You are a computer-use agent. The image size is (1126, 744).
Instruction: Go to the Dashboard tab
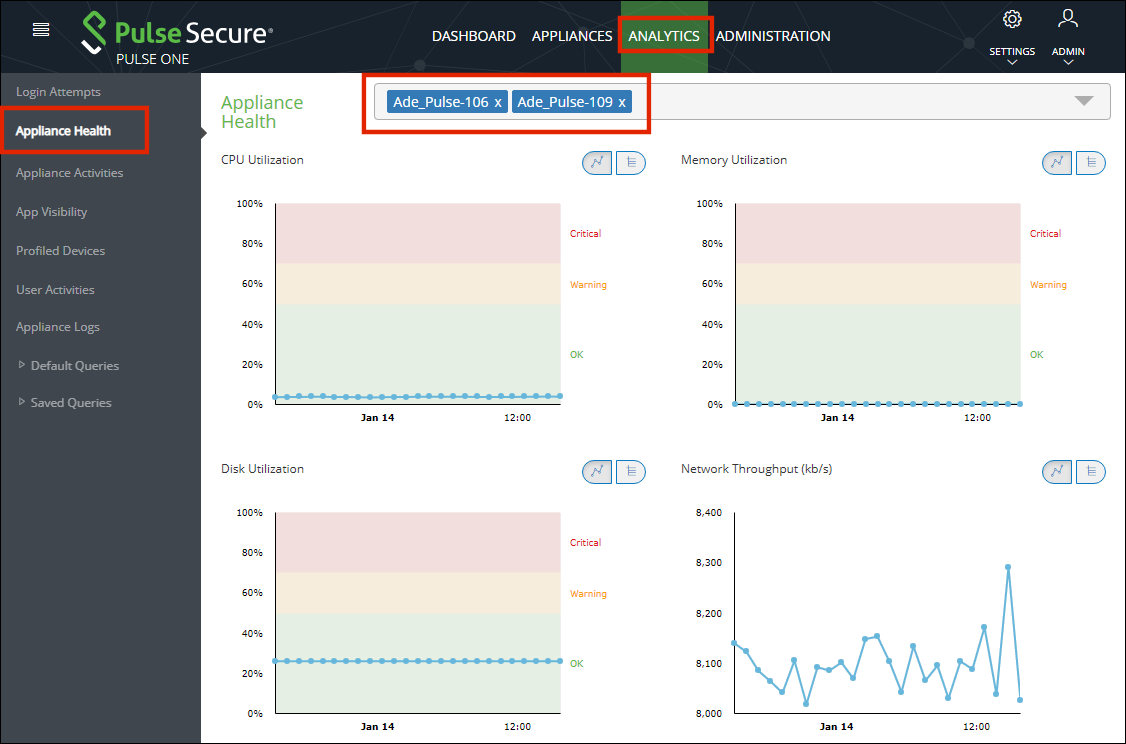tap(473, 36)
